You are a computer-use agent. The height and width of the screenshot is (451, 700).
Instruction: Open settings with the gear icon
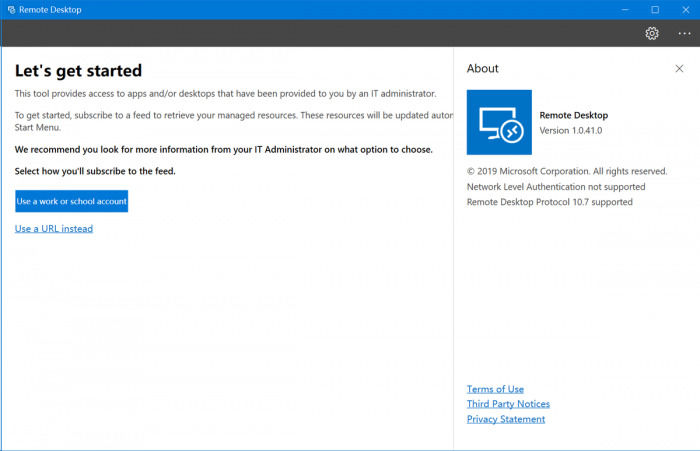point(652,33)
